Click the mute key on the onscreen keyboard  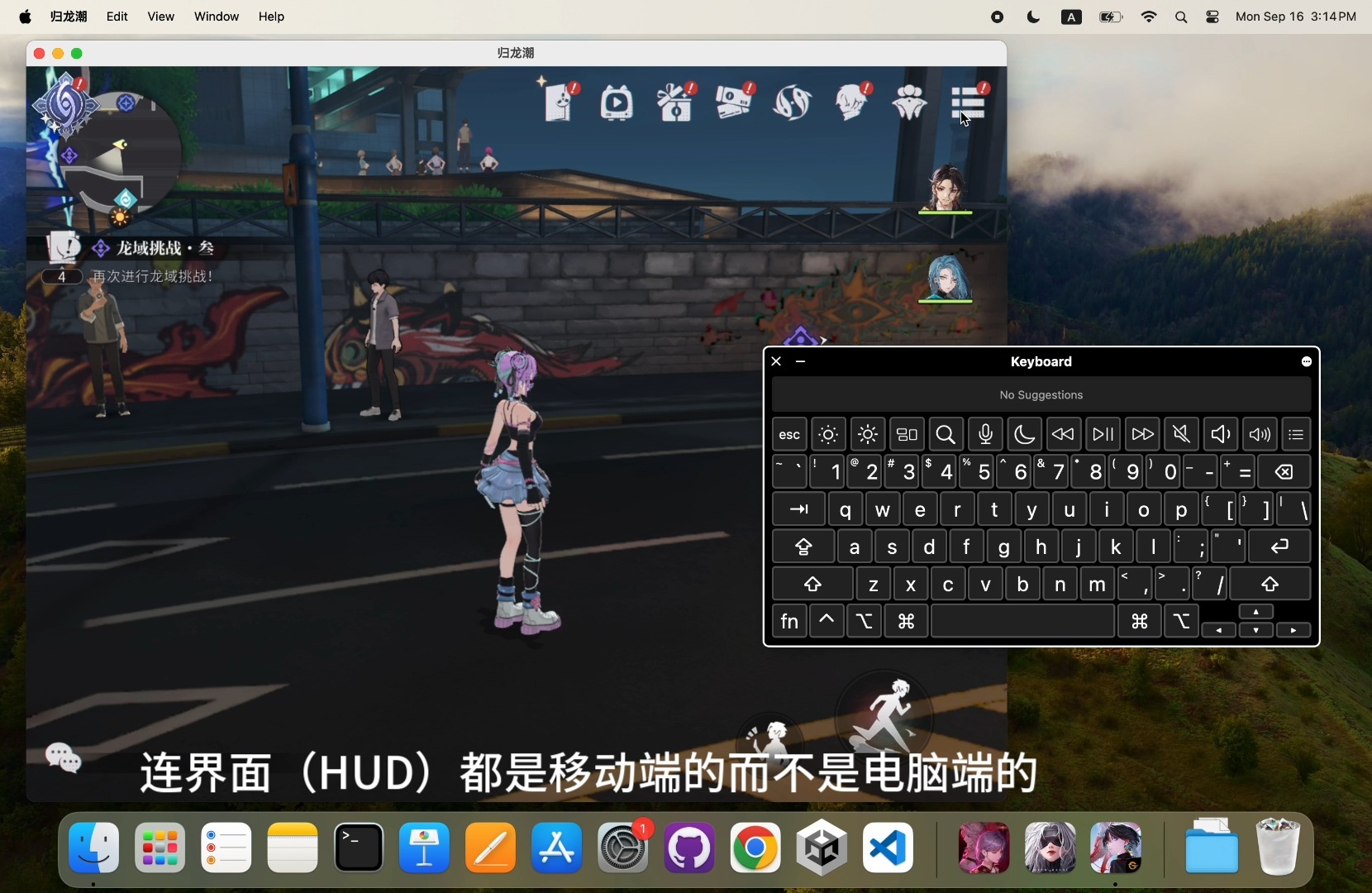[x=1183, y=434]
